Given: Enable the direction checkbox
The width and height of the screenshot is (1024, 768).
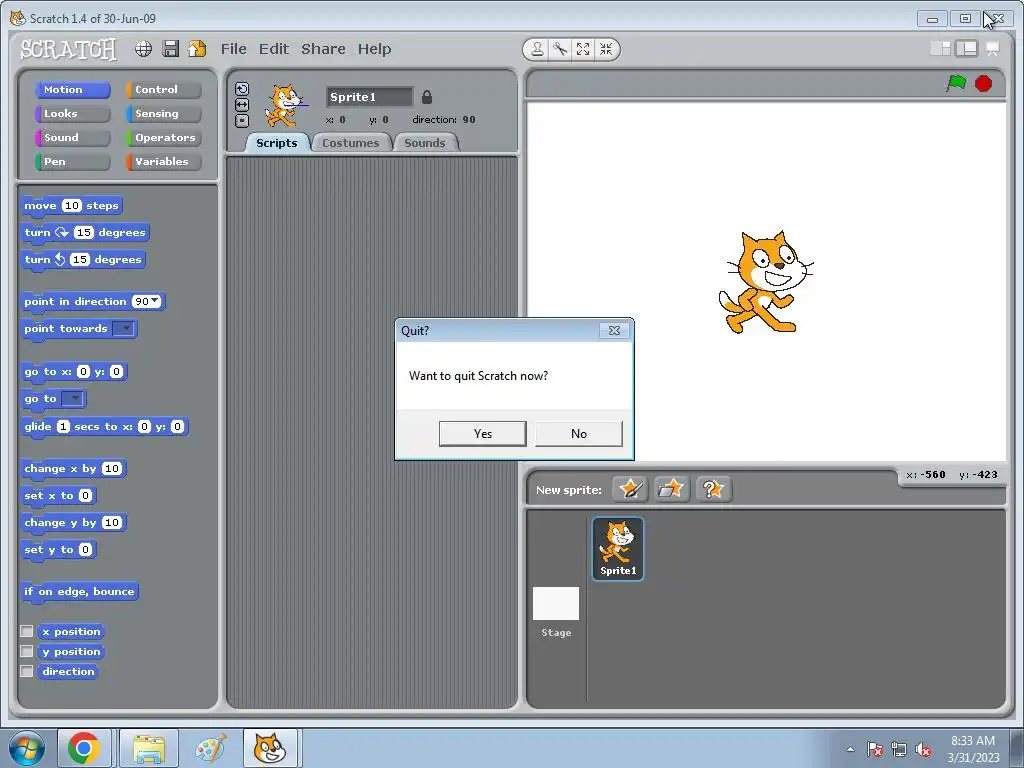Looking at the screenshot, I should [27, 671].
